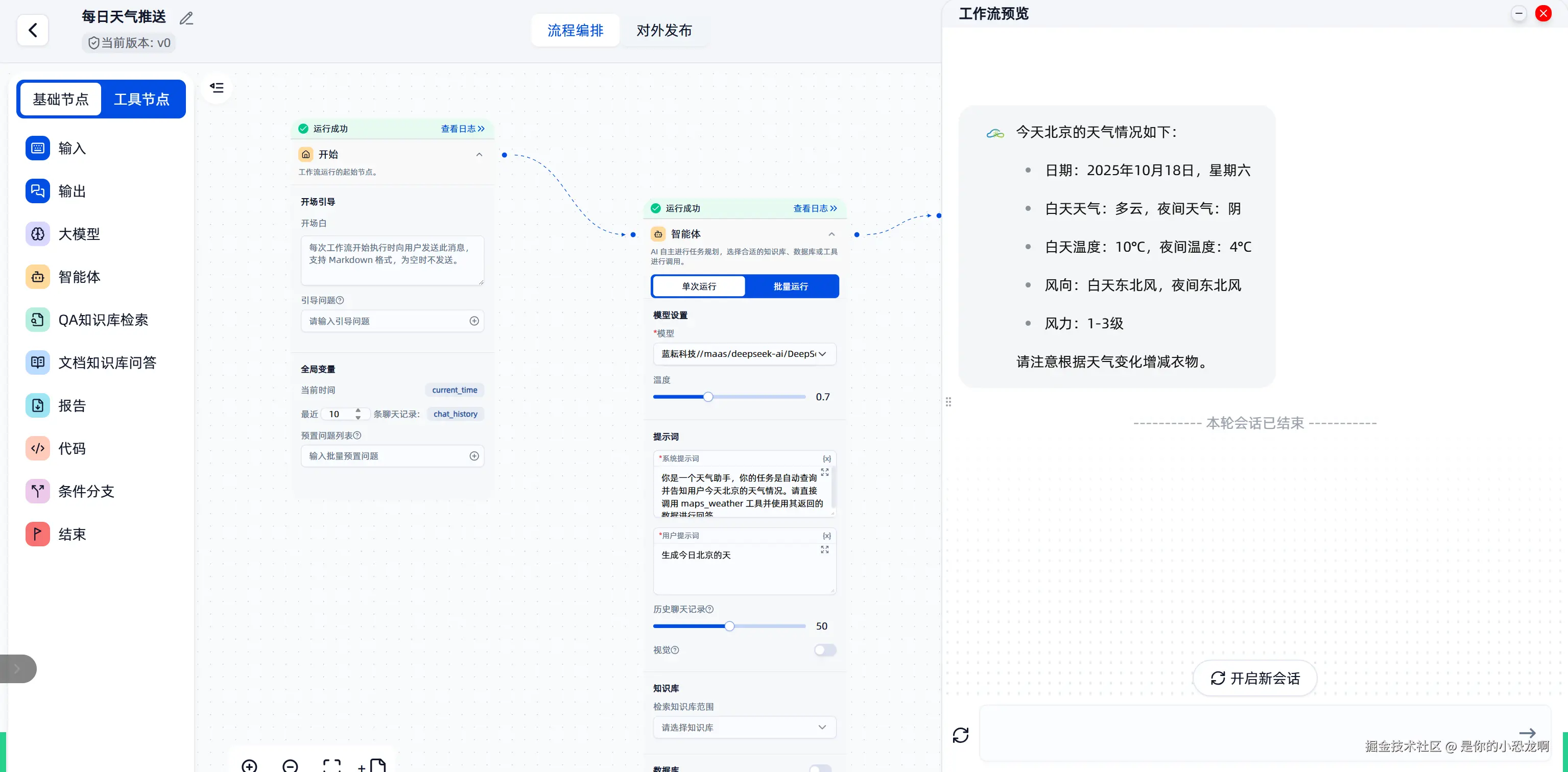Click the back arrow button
1568x772 pixels.
(33, 30)
